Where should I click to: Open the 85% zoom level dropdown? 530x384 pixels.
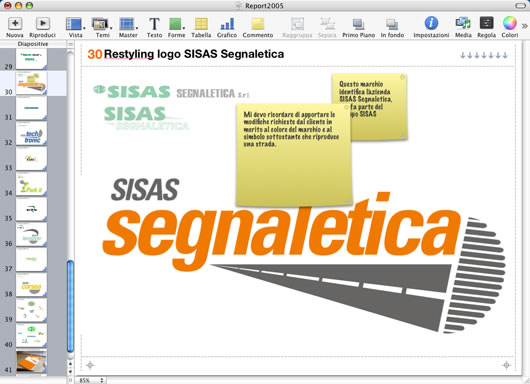pos(91,380)
